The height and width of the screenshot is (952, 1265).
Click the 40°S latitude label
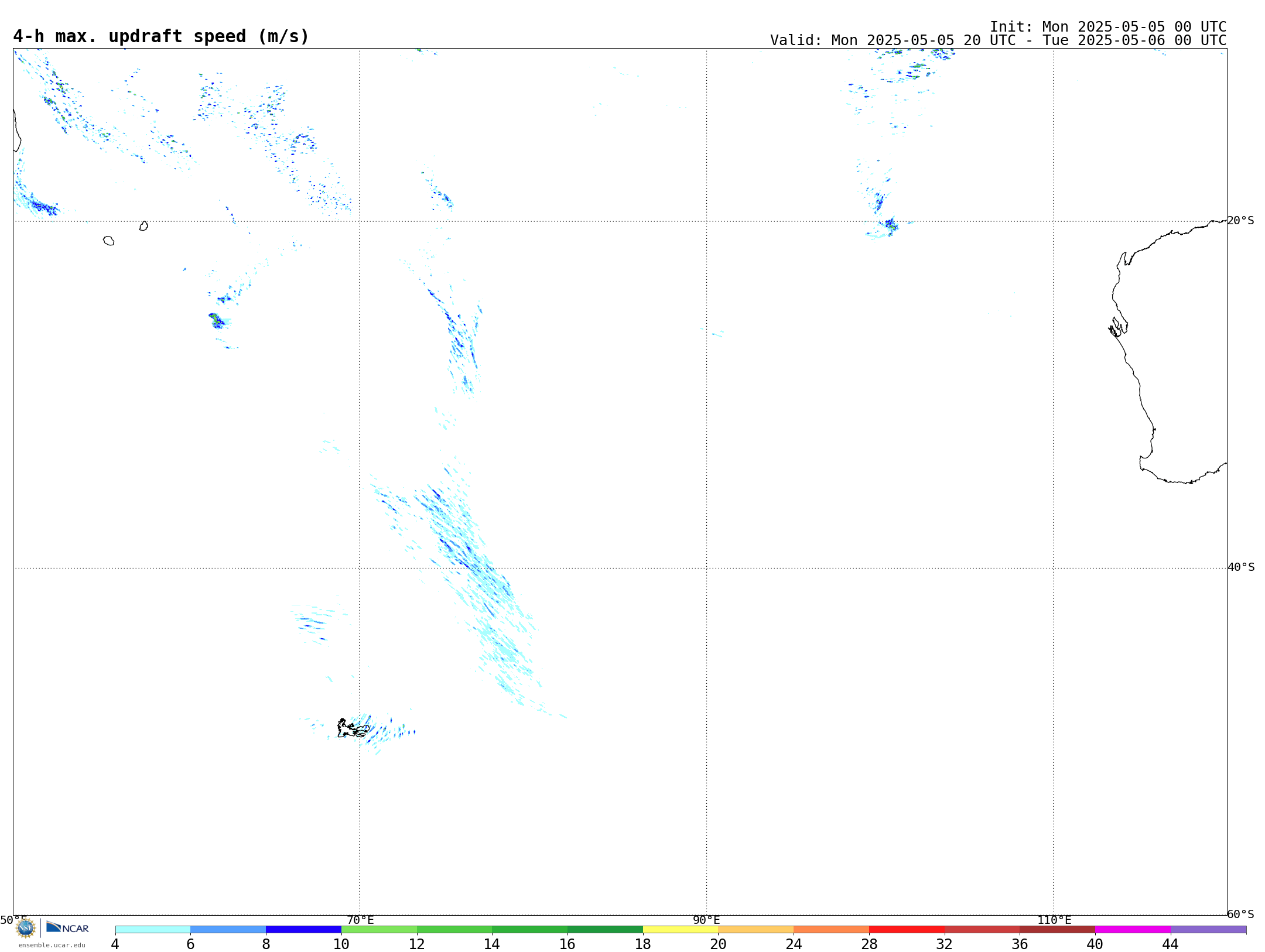pos(1240,567)
